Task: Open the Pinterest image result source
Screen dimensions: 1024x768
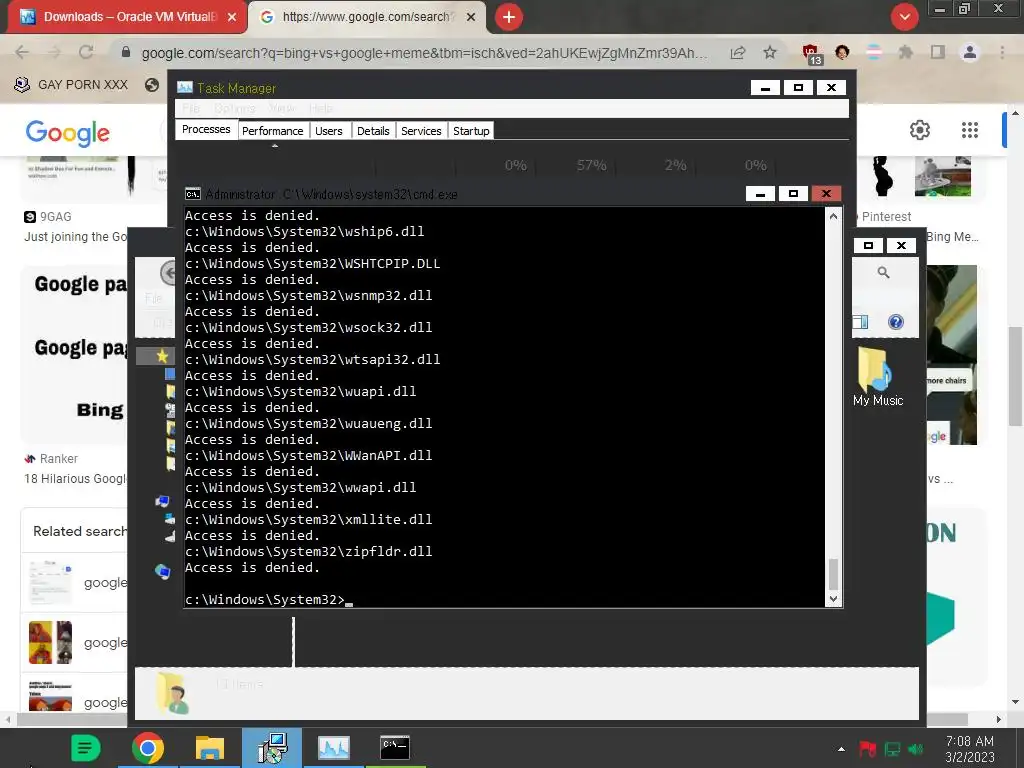Action: click(x=886, y=217)
